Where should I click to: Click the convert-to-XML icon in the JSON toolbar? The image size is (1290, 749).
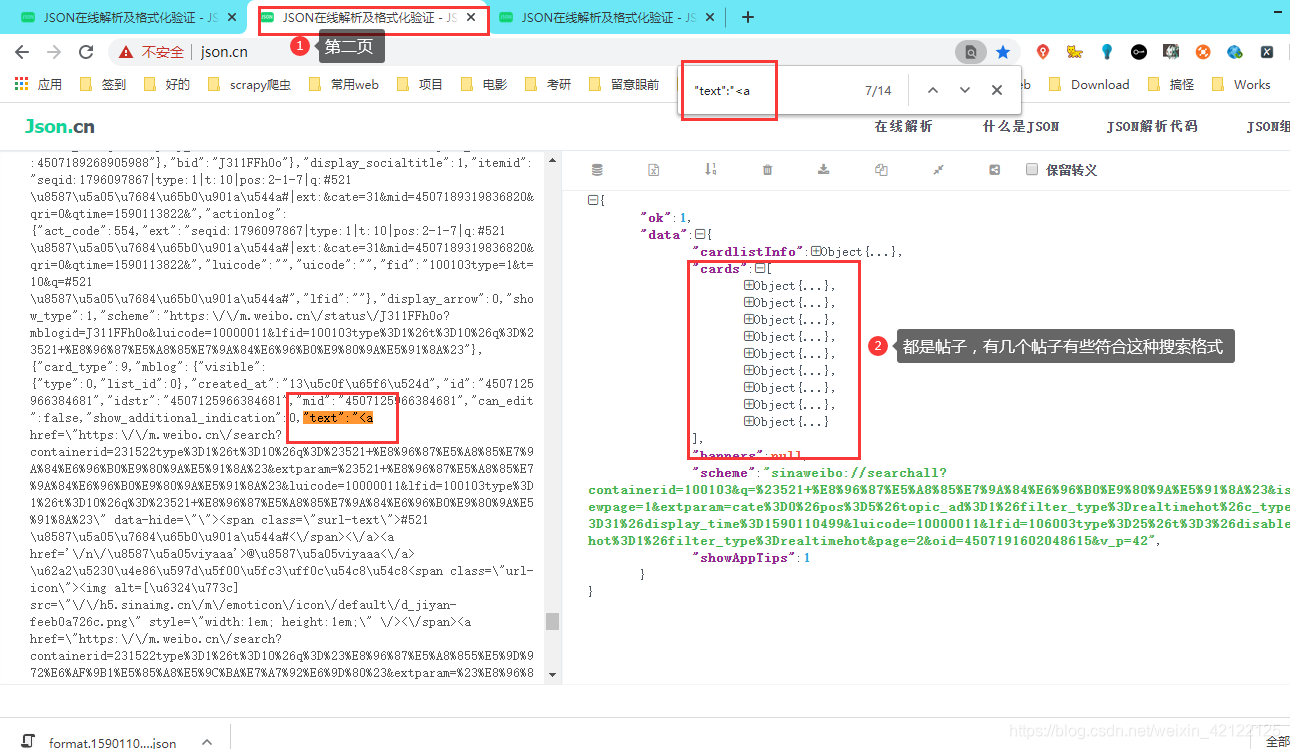pyautogui.click(x=654, y=170)
